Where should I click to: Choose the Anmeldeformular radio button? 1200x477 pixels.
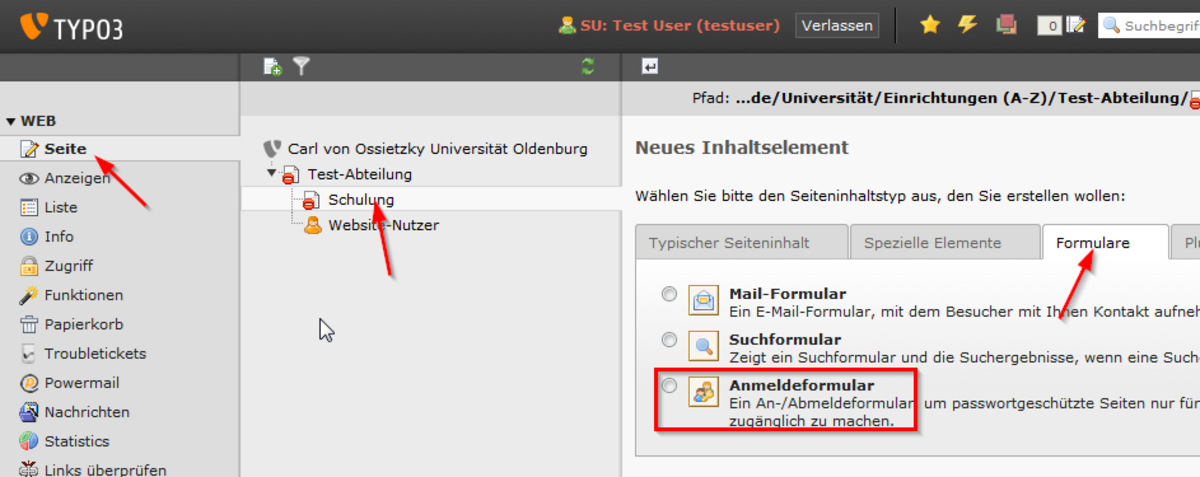[669, 385]
